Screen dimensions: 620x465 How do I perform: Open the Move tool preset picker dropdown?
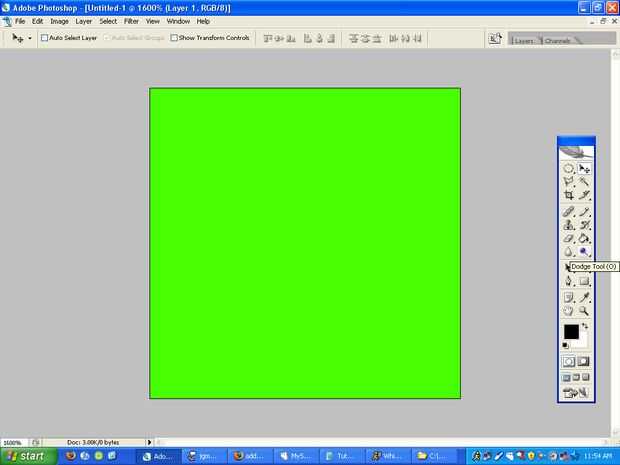(x=30, y=38)
